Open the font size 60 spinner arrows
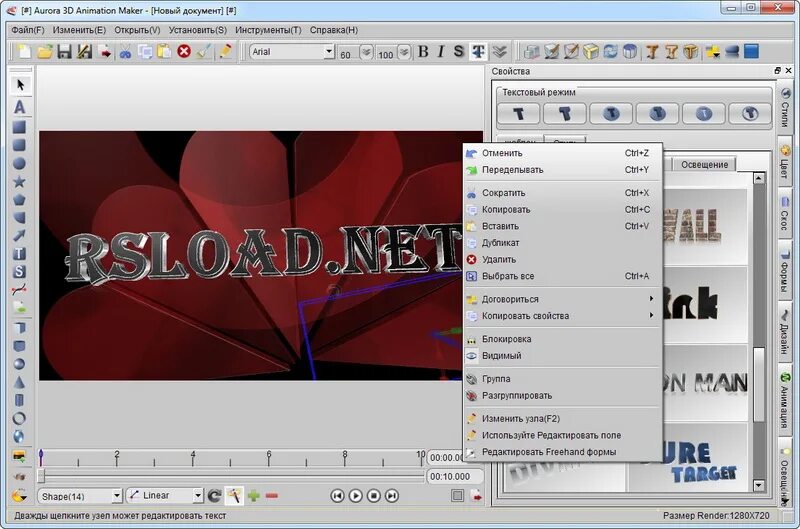Viewport: 800px width, 529px height. (x=366, y=53)
